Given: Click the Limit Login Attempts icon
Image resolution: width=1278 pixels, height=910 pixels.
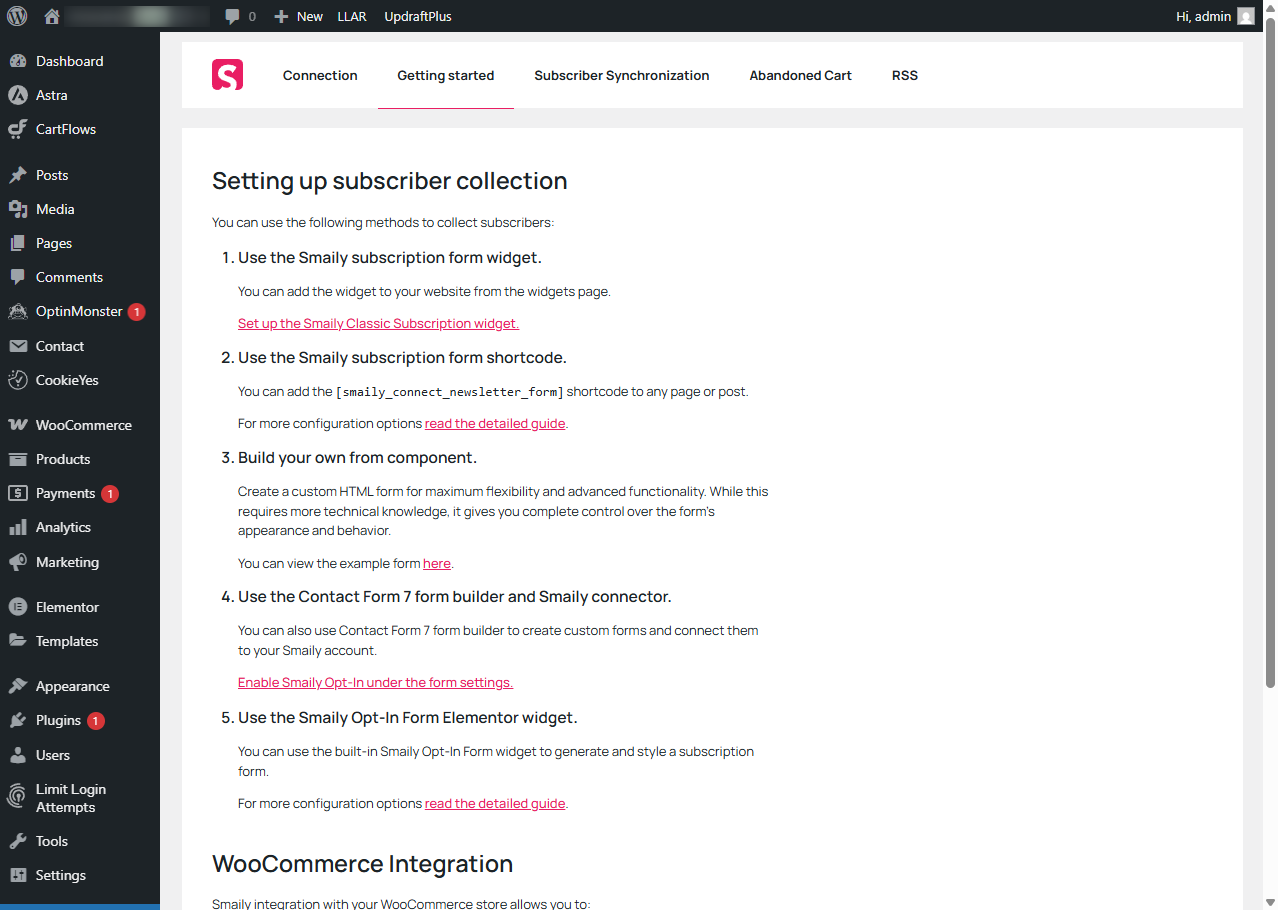Looking at the screenshot, I should (x=17, y=797).
